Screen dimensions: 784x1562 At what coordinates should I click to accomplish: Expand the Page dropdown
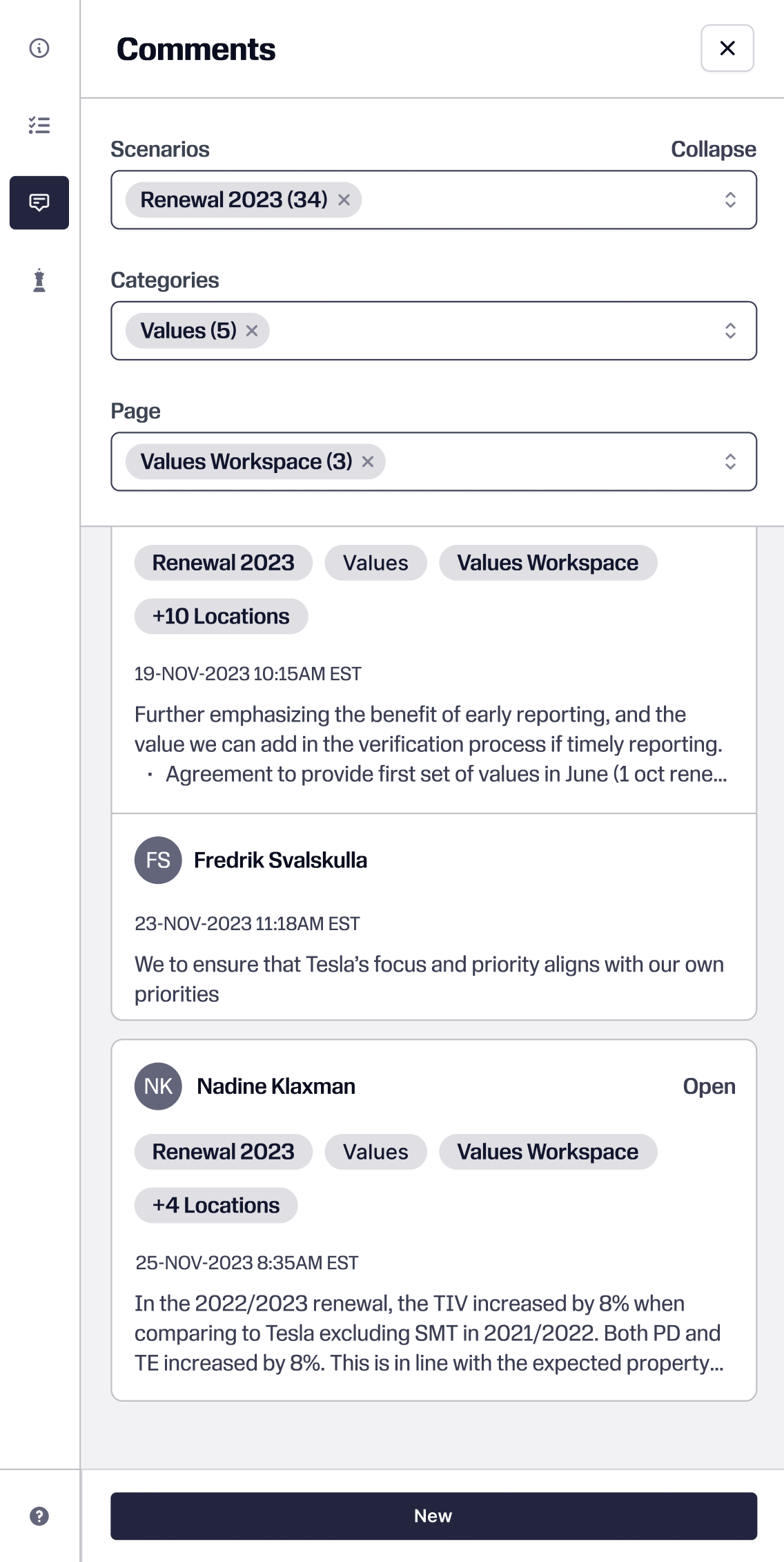tap(730, 462)
